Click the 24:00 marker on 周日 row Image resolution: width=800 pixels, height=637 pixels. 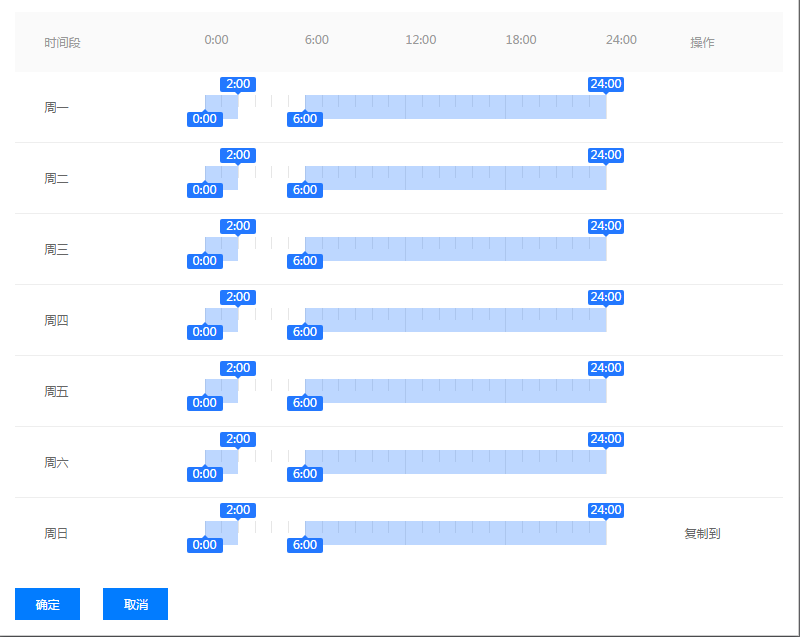point(606,510)
